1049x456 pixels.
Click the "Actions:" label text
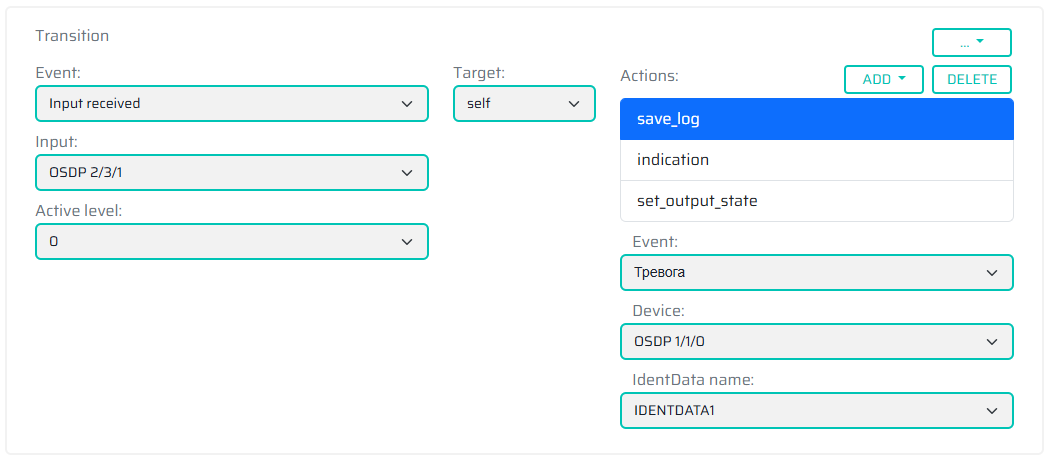tap(649, 76)
